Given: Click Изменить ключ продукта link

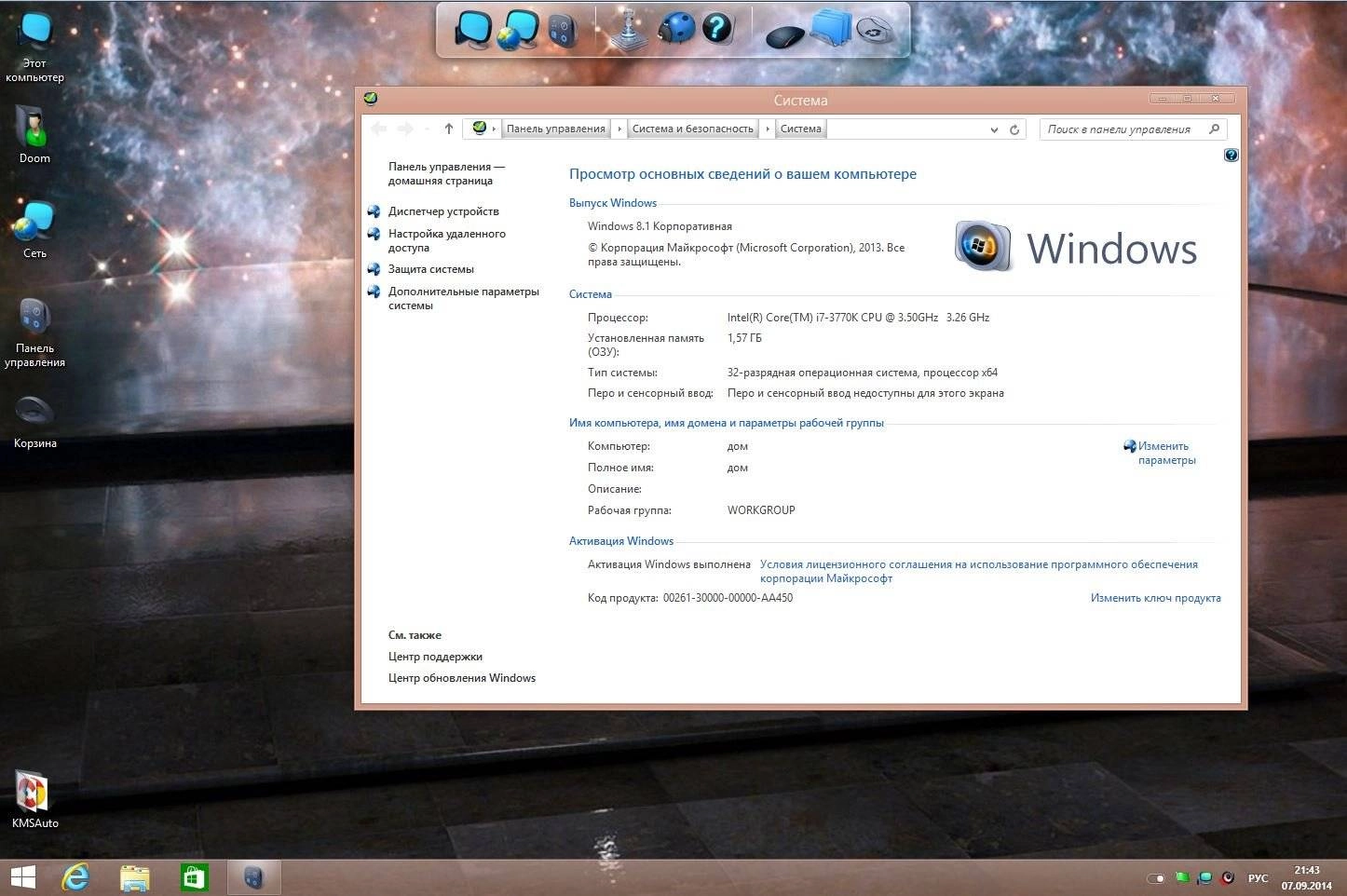Looking at the screenshot, I should [1155, 598].
